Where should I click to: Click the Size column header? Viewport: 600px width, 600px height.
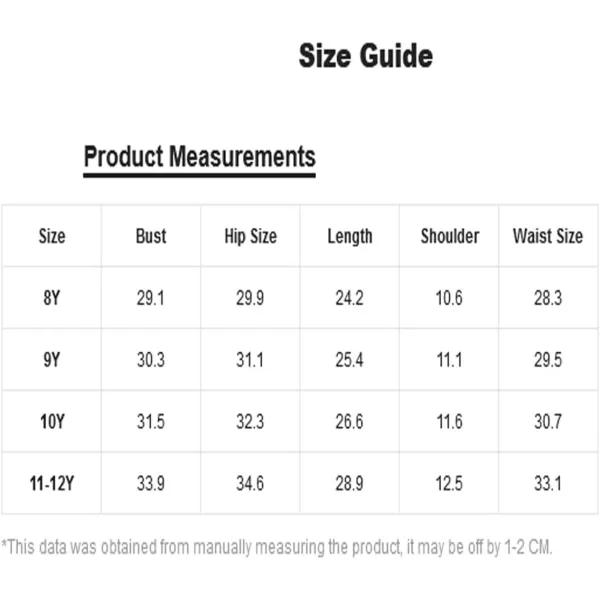(x=52, y=236)
